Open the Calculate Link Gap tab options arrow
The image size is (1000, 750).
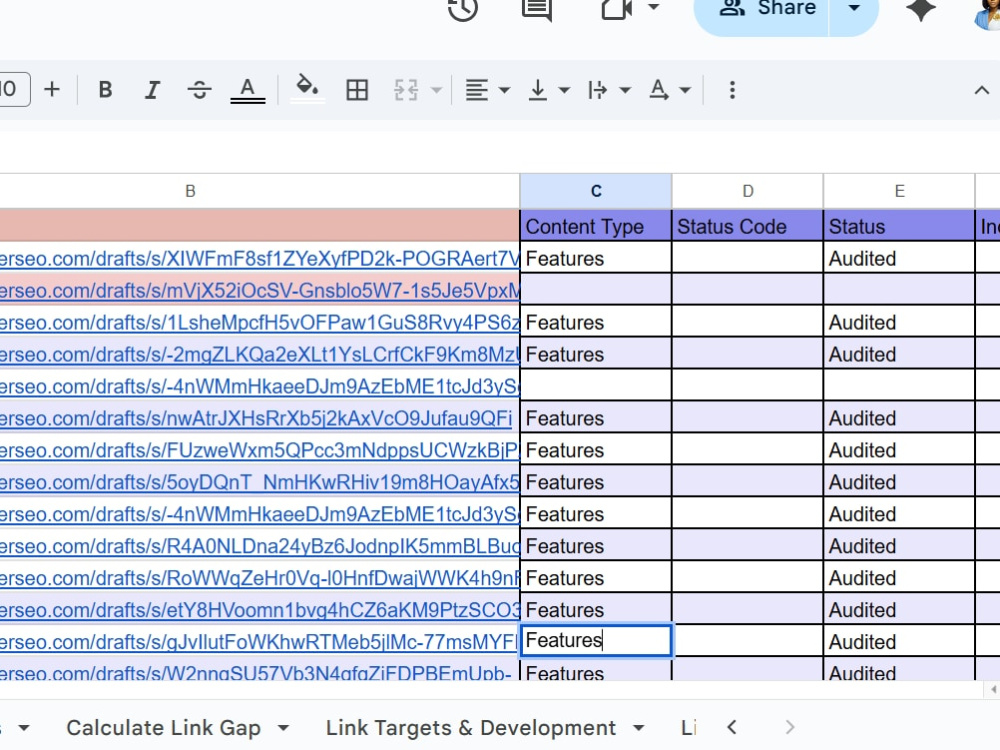click(x=284, y=728)
